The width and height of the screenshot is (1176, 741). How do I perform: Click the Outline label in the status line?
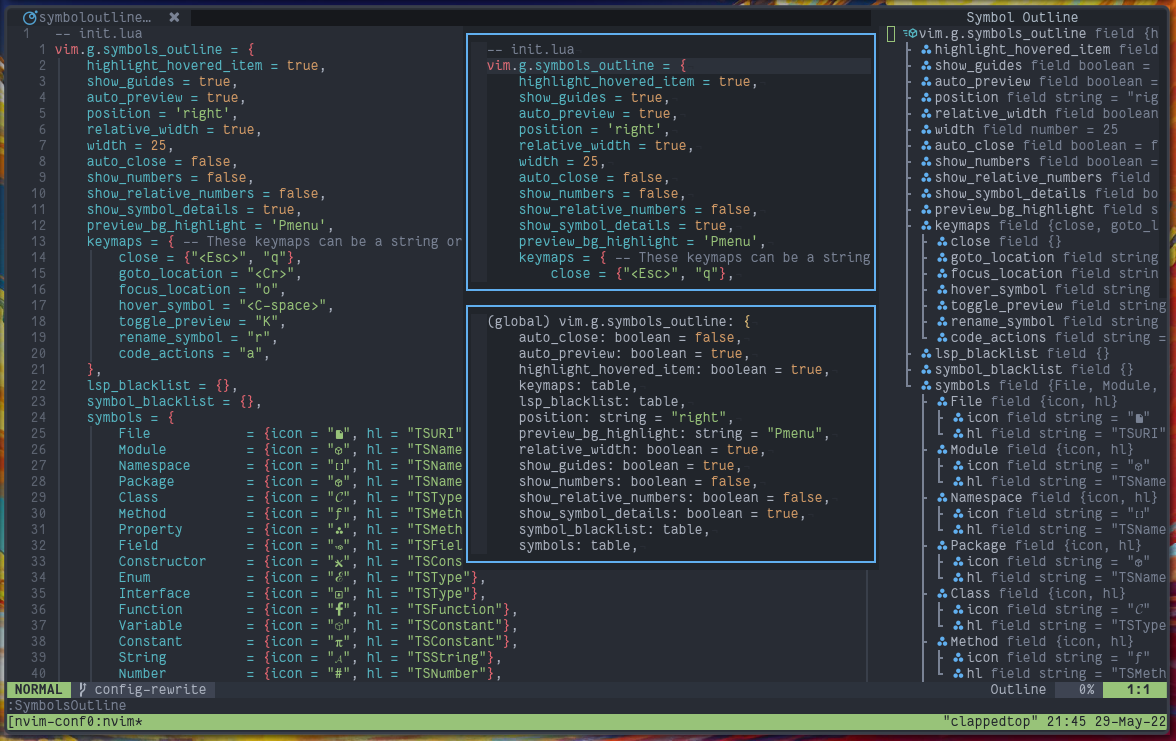1018,689
